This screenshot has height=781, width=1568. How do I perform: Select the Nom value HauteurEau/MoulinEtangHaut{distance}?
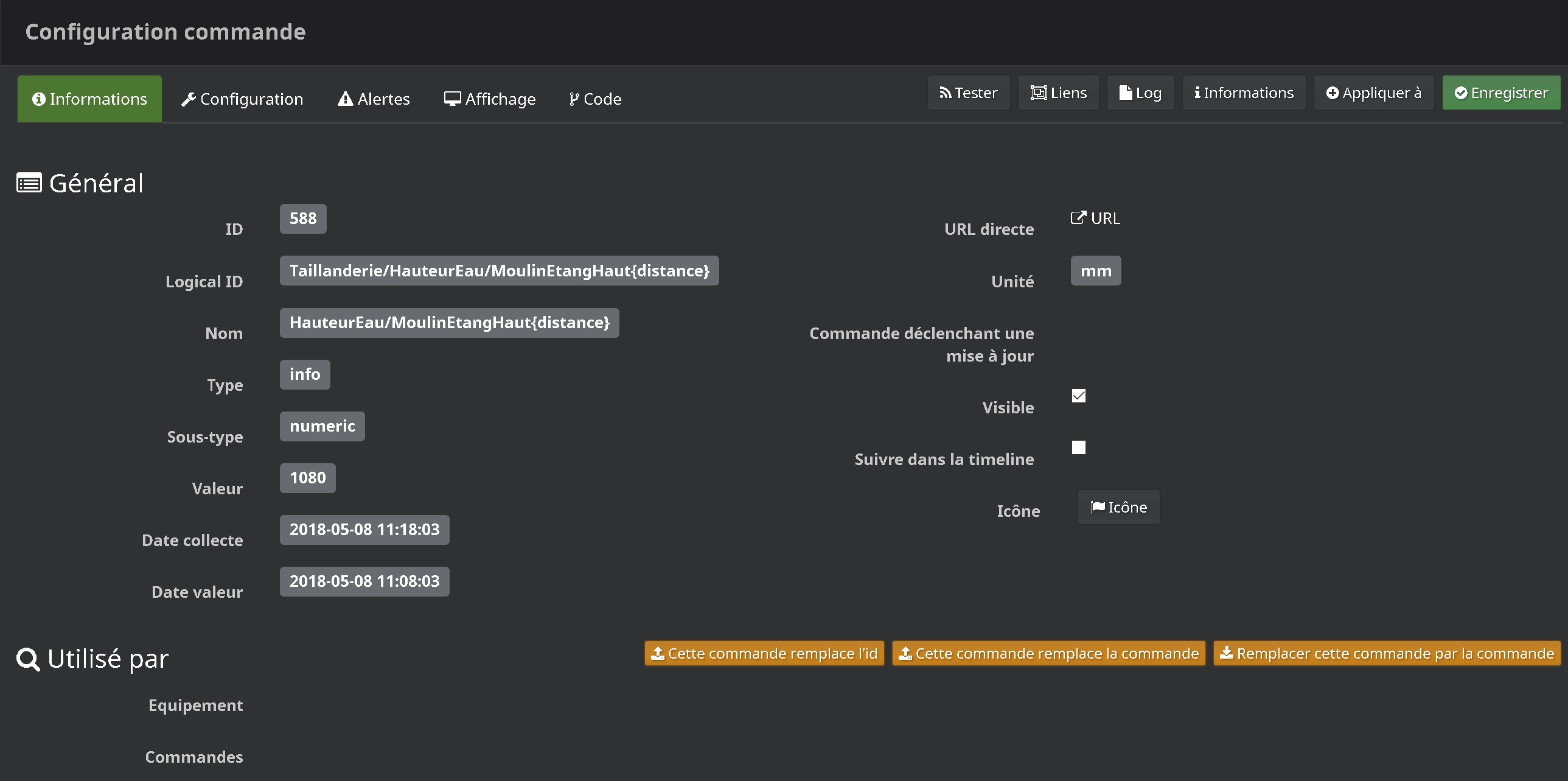449,323
